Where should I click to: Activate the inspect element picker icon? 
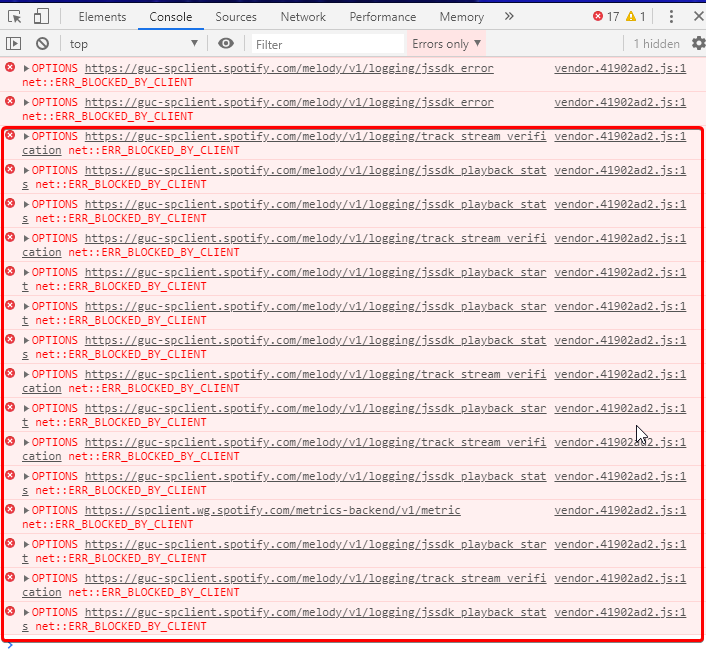coord(14,17)
